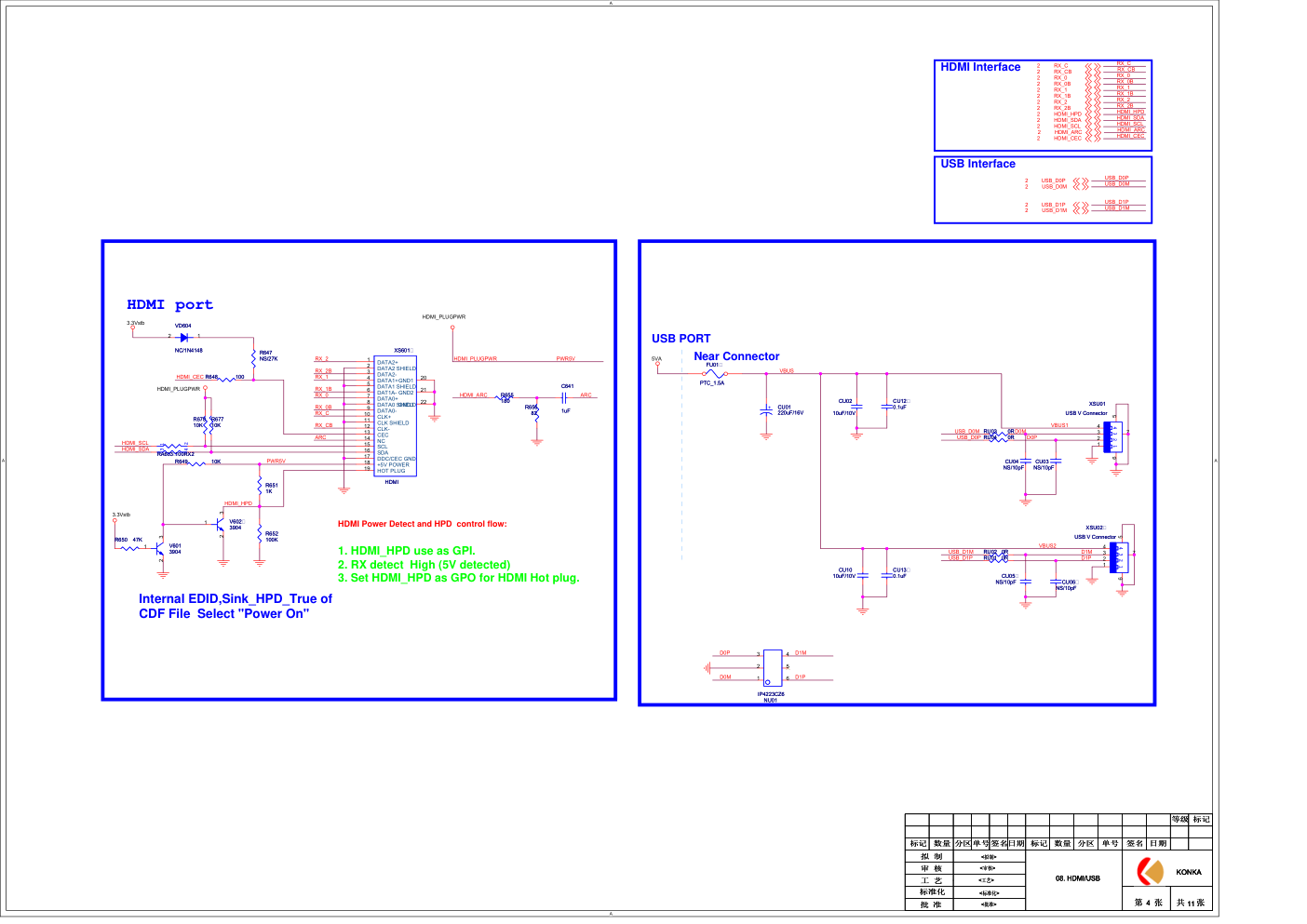Select the C641 1uF capacitor symbol

coord(564,397)
